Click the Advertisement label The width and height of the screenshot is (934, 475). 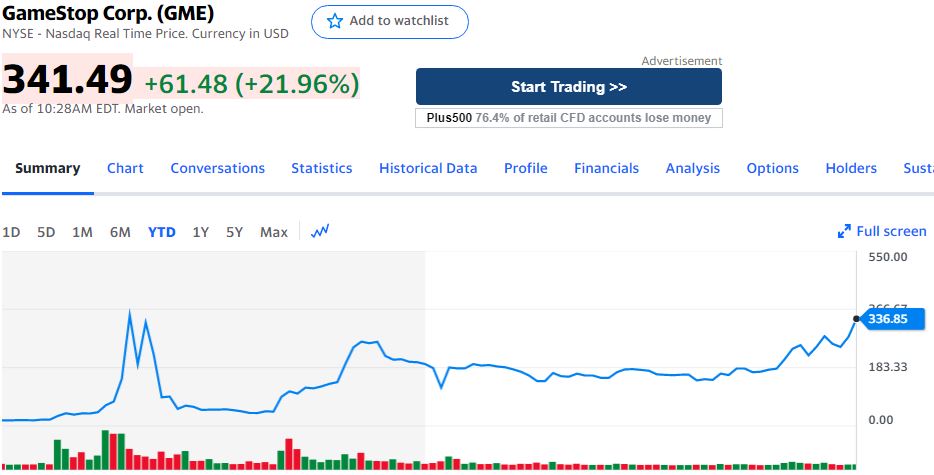click(x=681, y=61)
